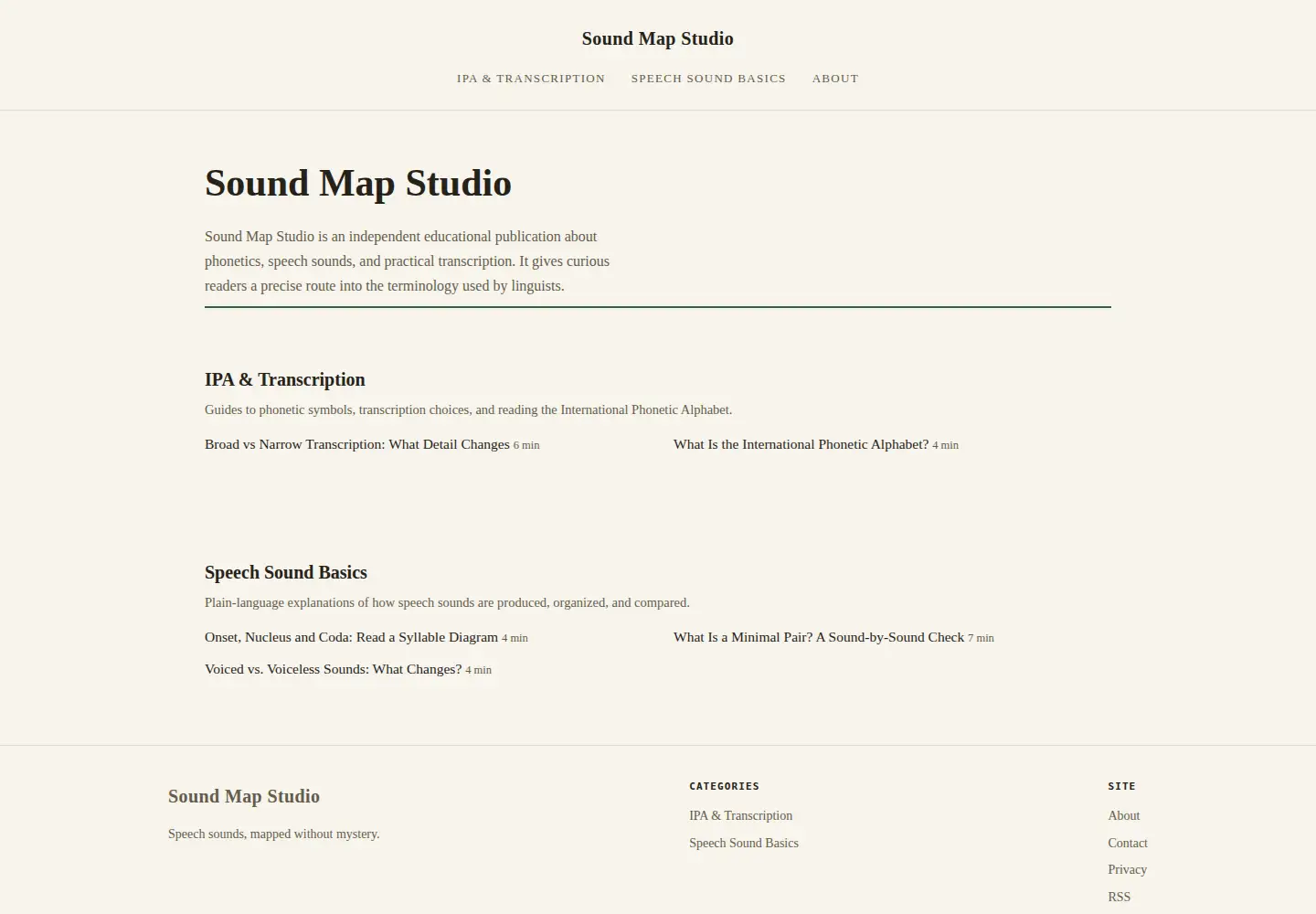This screenshot has height=914, width=1316.
Task: Click '4 min' beside Voiced vs. Voiceless article
Action: click(x=479, y=670)
